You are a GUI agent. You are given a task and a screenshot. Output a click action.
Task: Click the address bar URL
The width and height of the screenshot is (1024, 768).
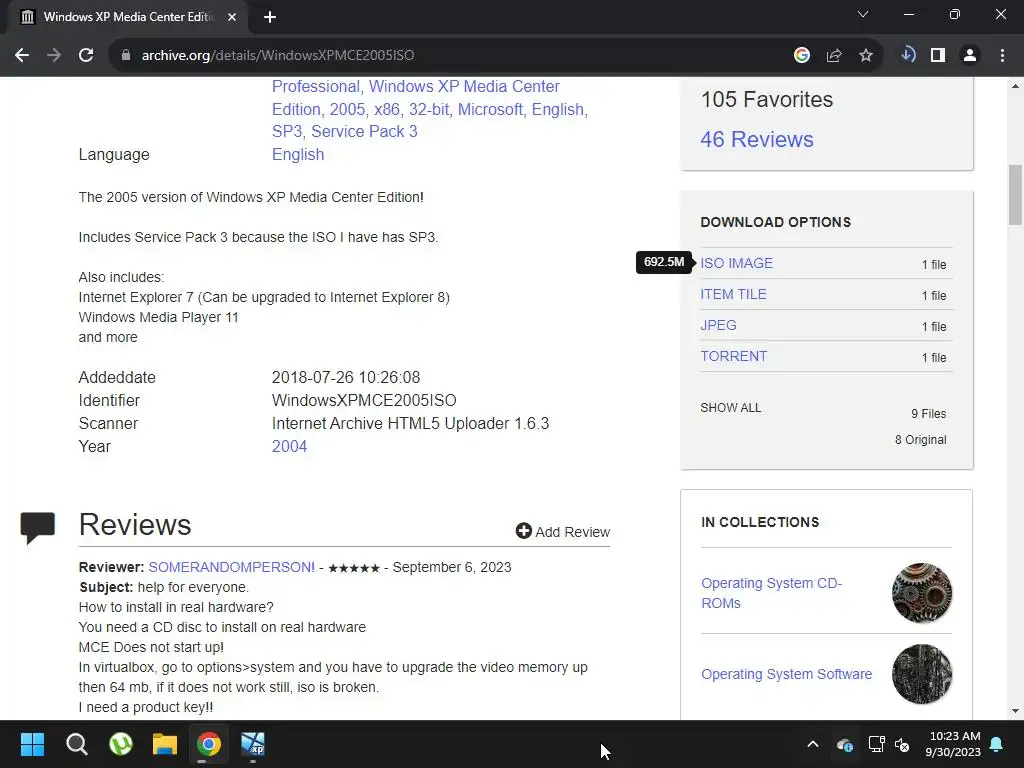tap(278, 56)
